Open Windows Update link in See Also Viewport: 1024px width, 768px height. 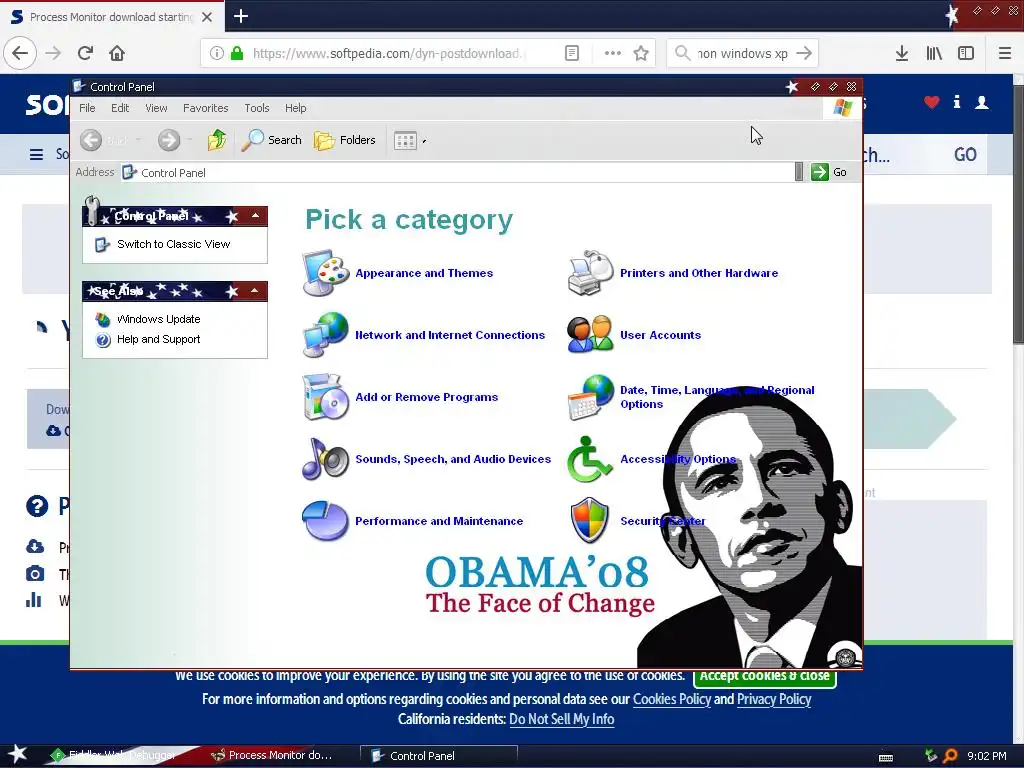pyautogui.click(x=158, y=319)
